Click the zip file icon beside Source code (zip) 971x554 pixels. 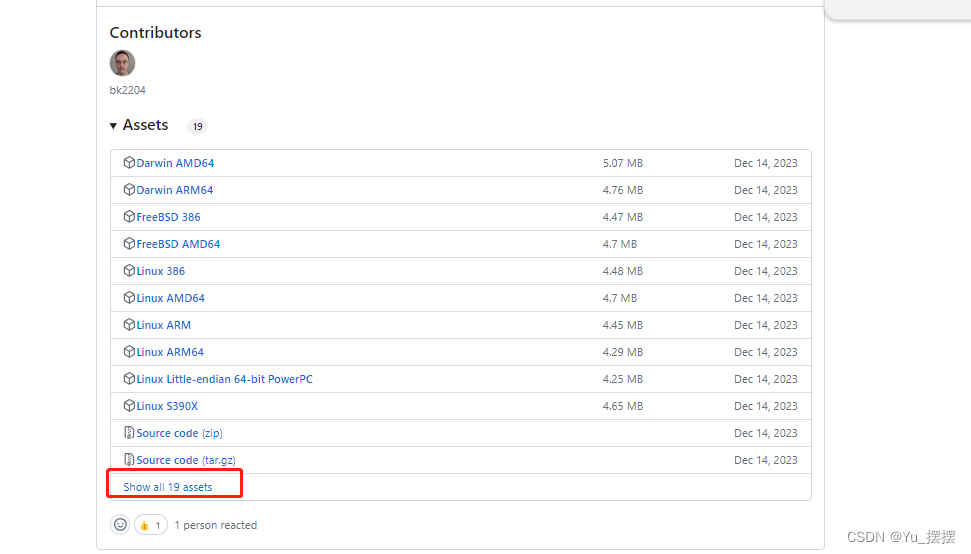tap(129, 433)
